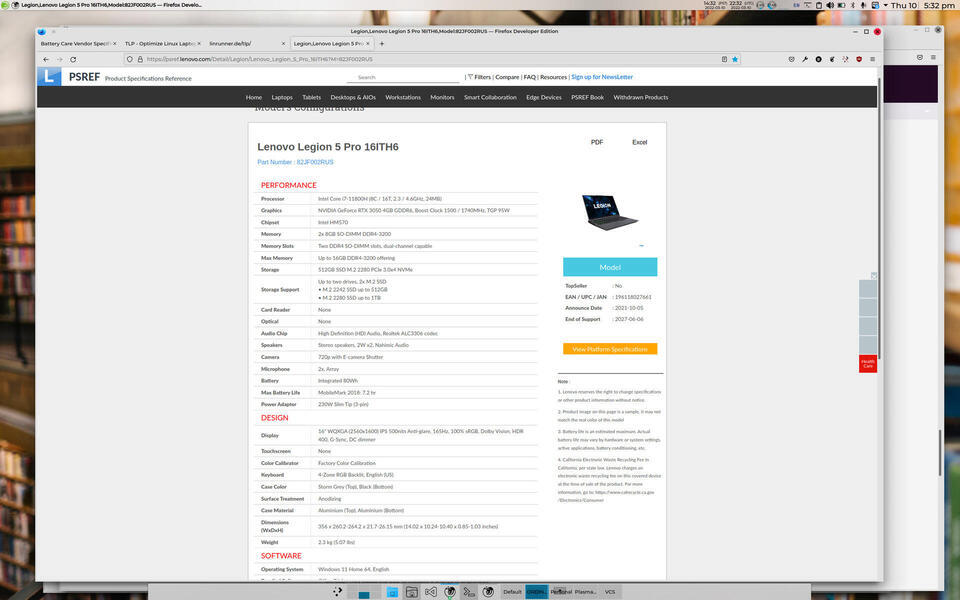Click View Platform Specifications button
This screenshot has height=600, width=960.
point(610,349)
